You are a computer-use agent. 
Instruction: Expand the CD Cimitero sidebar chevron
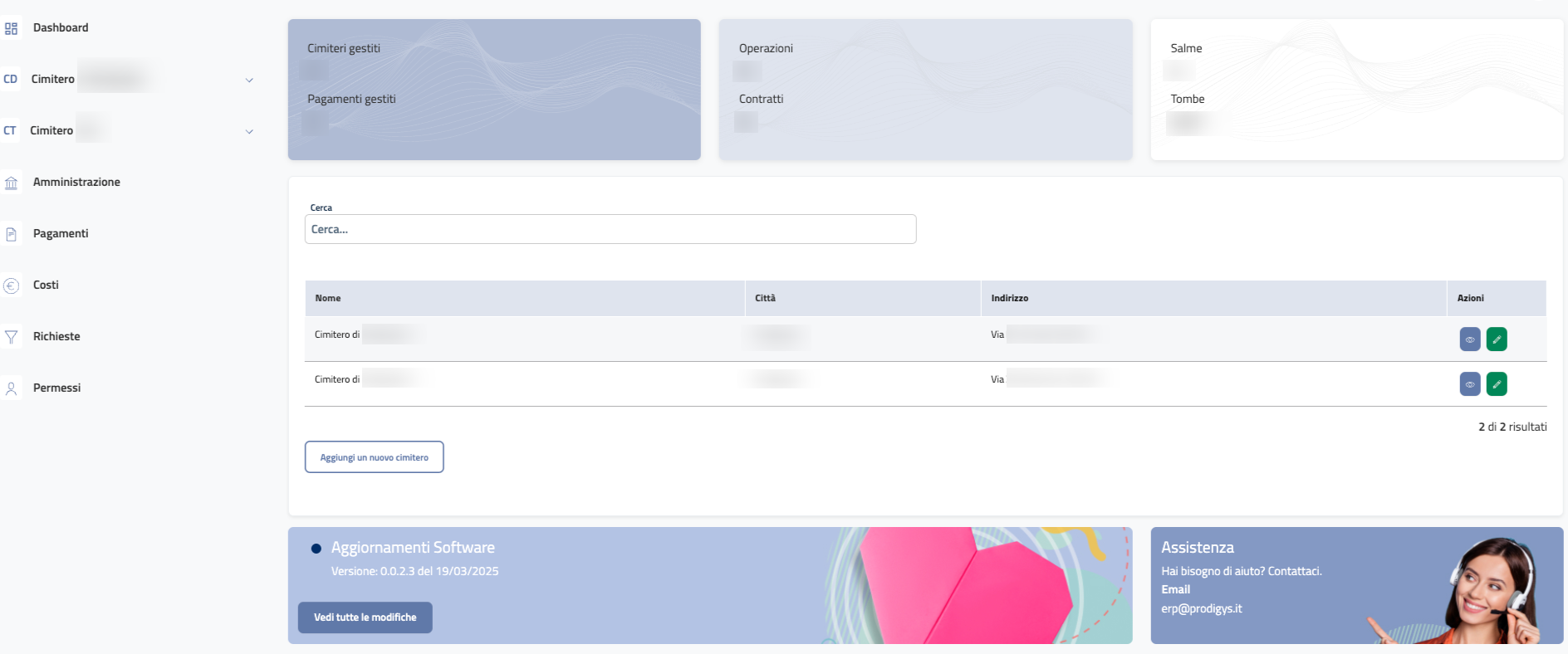[249, 81]
